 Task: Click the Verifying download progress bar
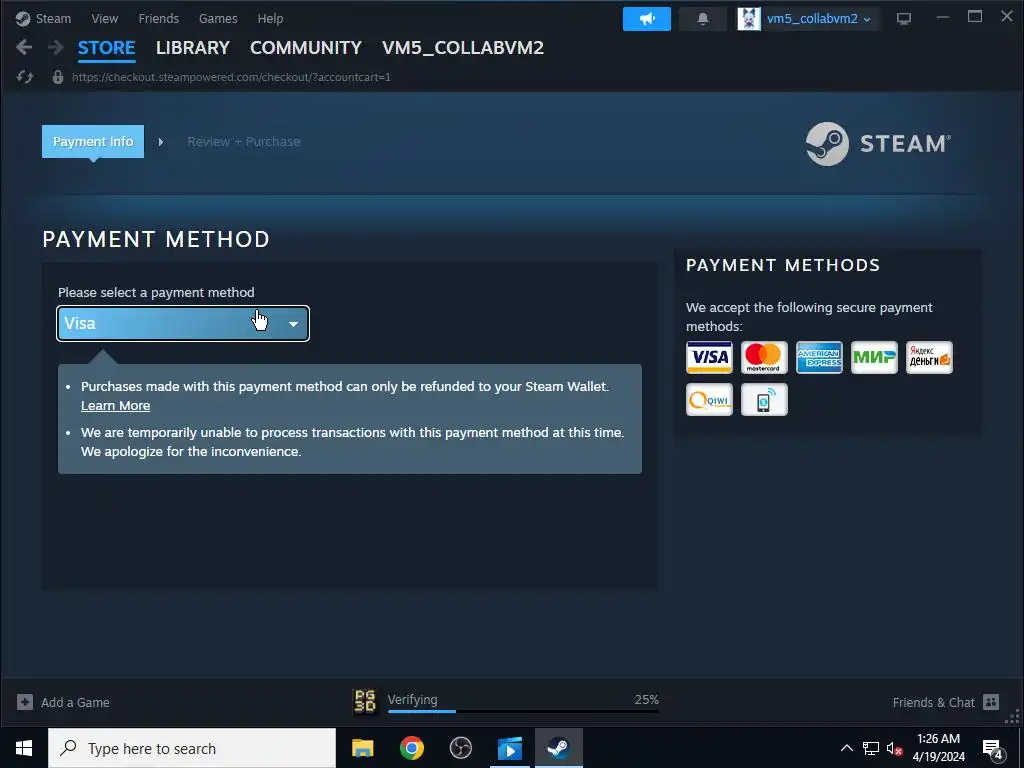[523, 711]
